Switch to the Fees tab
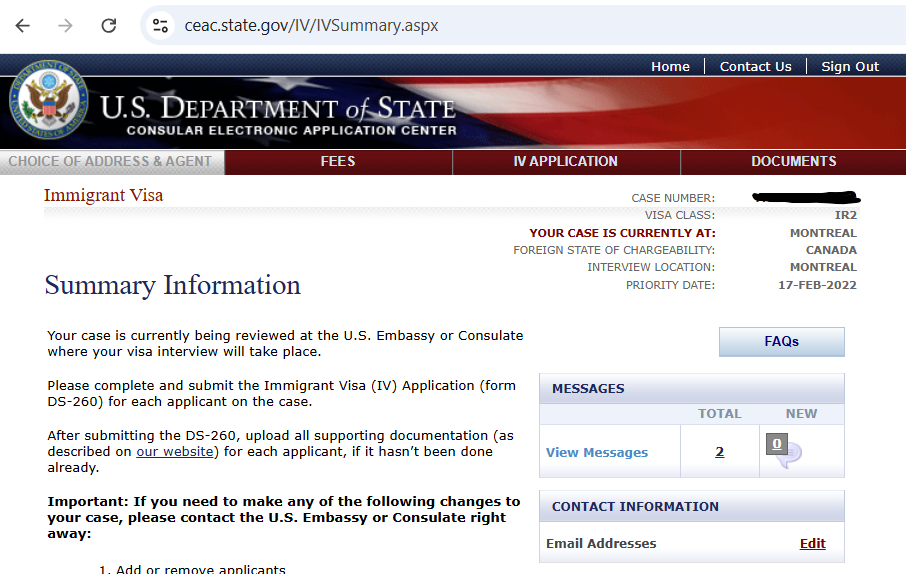 pos(338,162)
